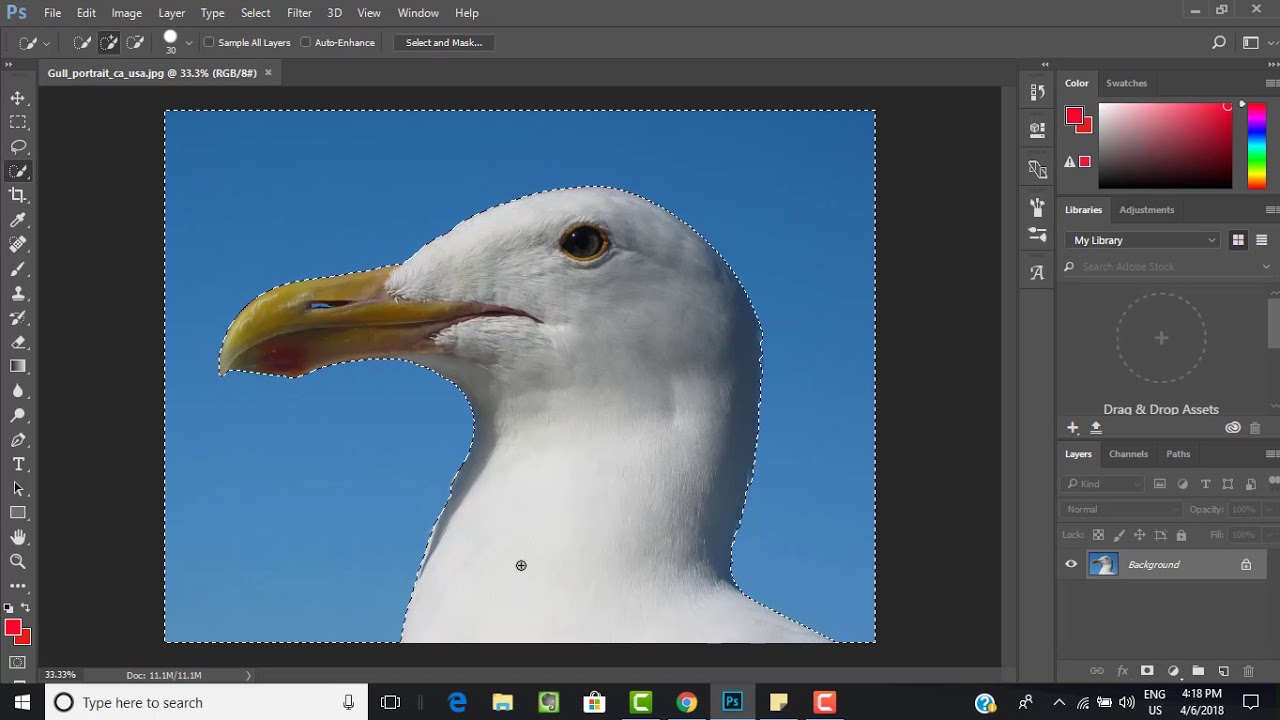The width and height of the screenshot is (1280, 720).
Task: Open the Edit Toolbar three-dots menu
Action: click(18, 585)
